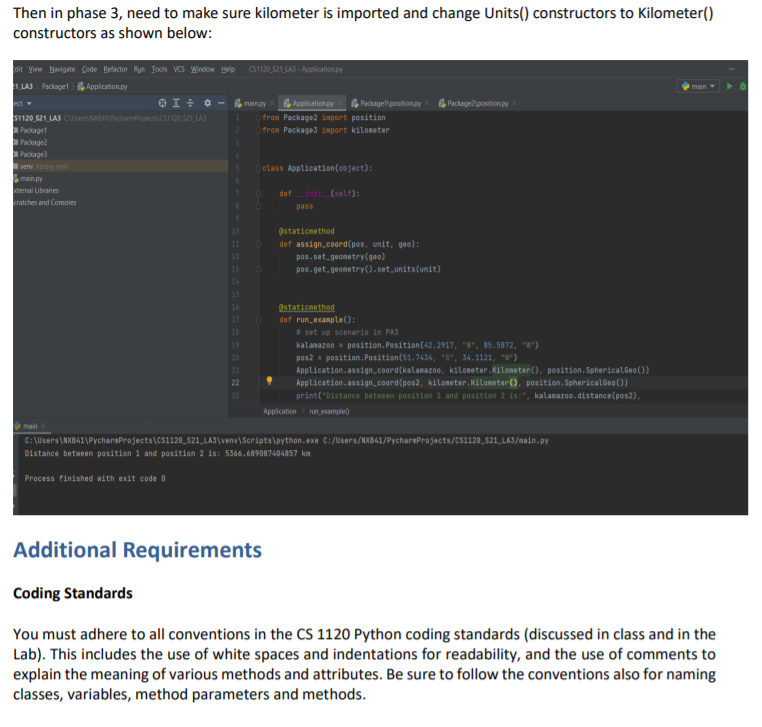Select main.py in the project tree
The height and width of the screenshot is (727, 762).
[31, 178]
